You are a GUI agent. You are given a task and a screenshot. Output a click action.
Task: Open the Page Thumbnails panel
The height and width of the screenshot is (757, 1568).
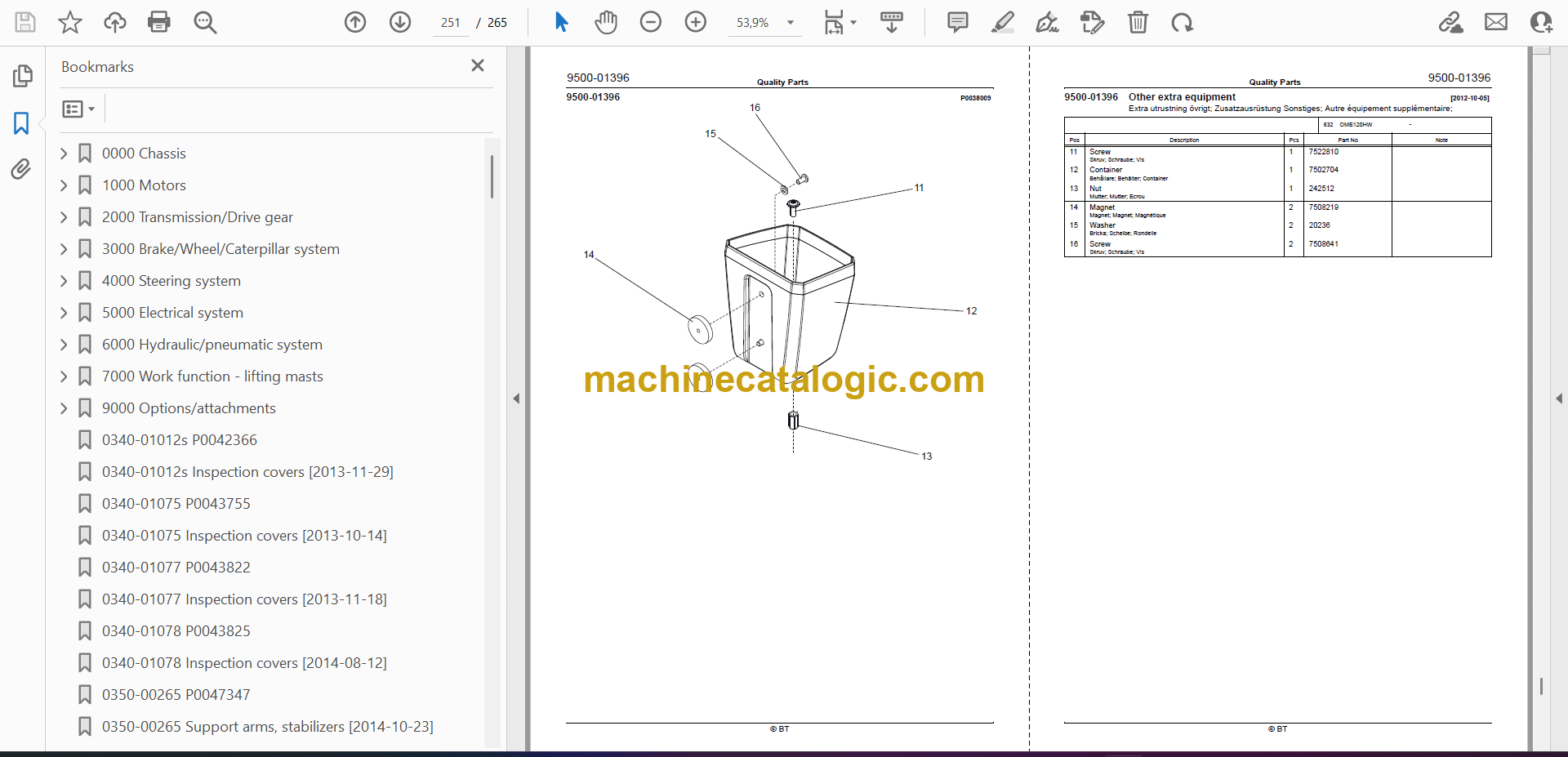pyautogui.click(x=22, y=76)
